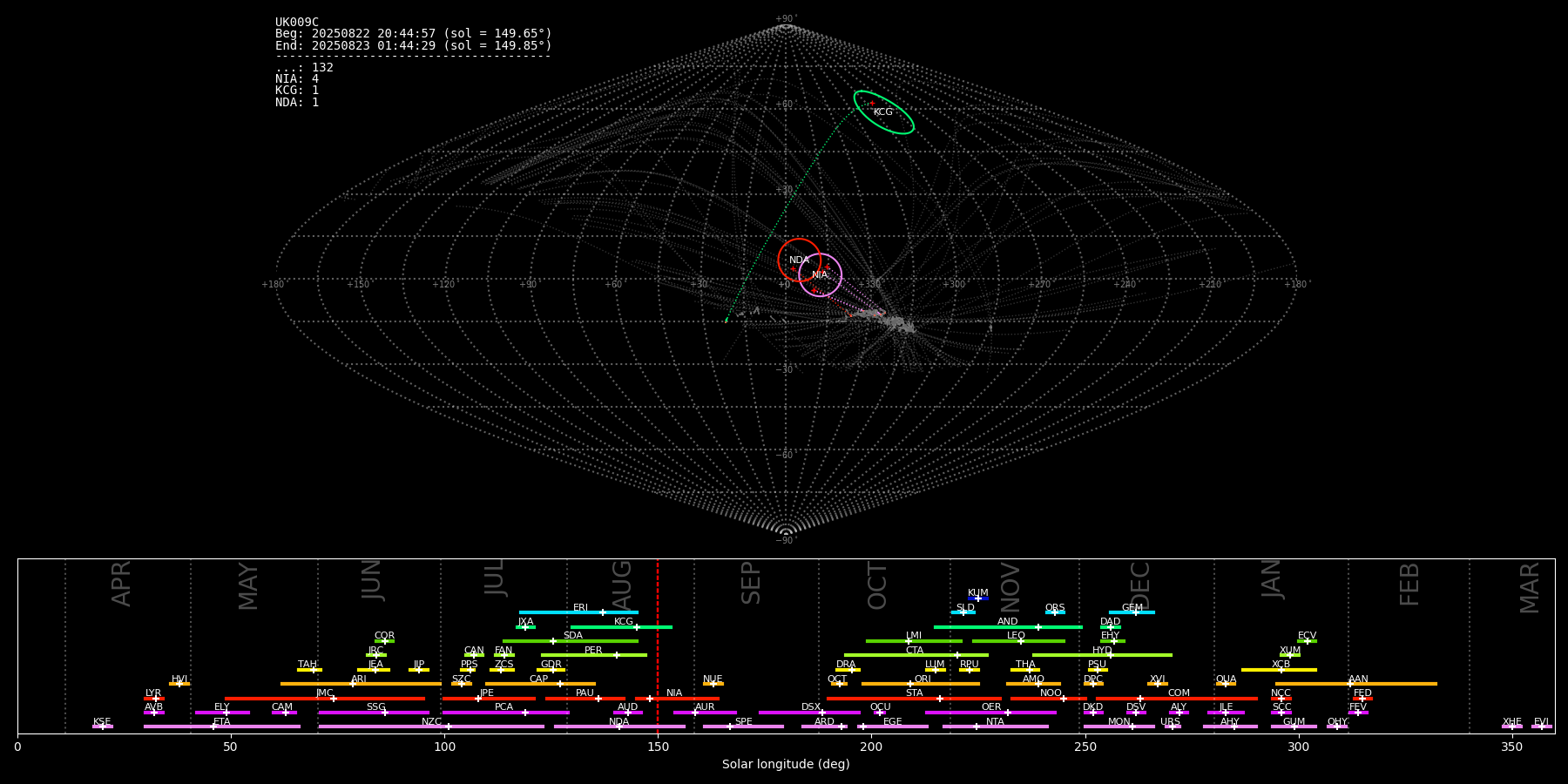Click the JMC red shower bar

325,699
